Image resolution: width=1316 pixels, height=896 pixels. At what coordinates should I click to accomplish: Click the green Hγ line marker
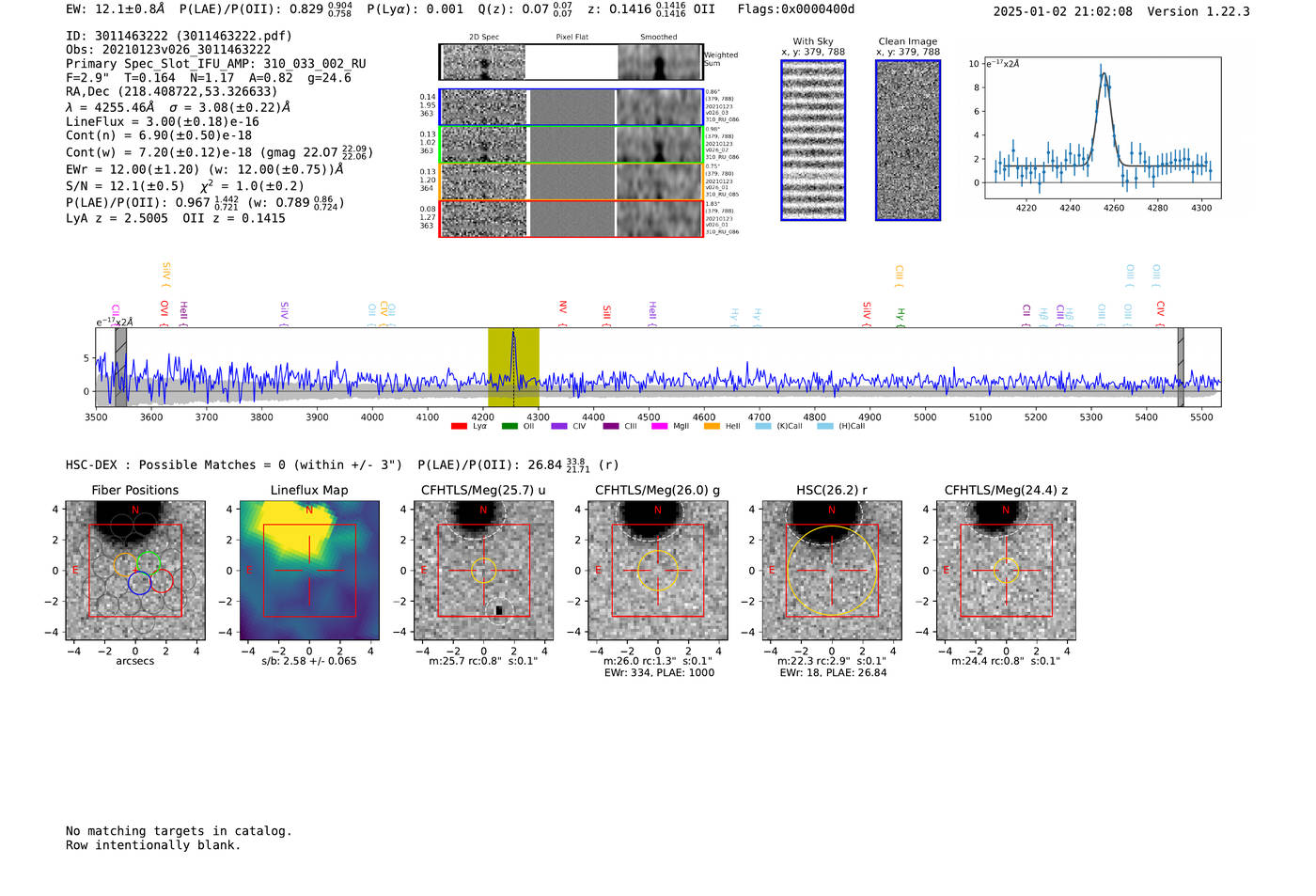pyautogui.click(x=900, y=316)
